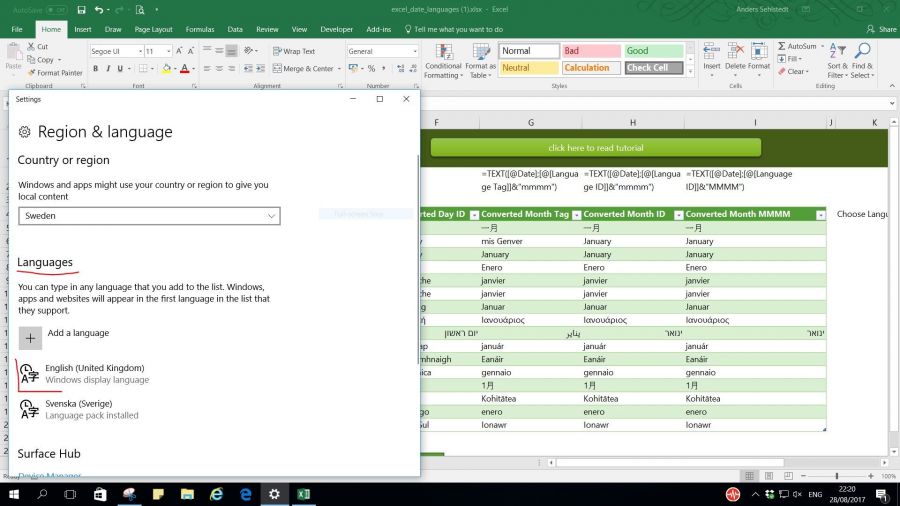
Task: Click the Format Painter brush
Action: pyautogui.click(x=32, y=73)
